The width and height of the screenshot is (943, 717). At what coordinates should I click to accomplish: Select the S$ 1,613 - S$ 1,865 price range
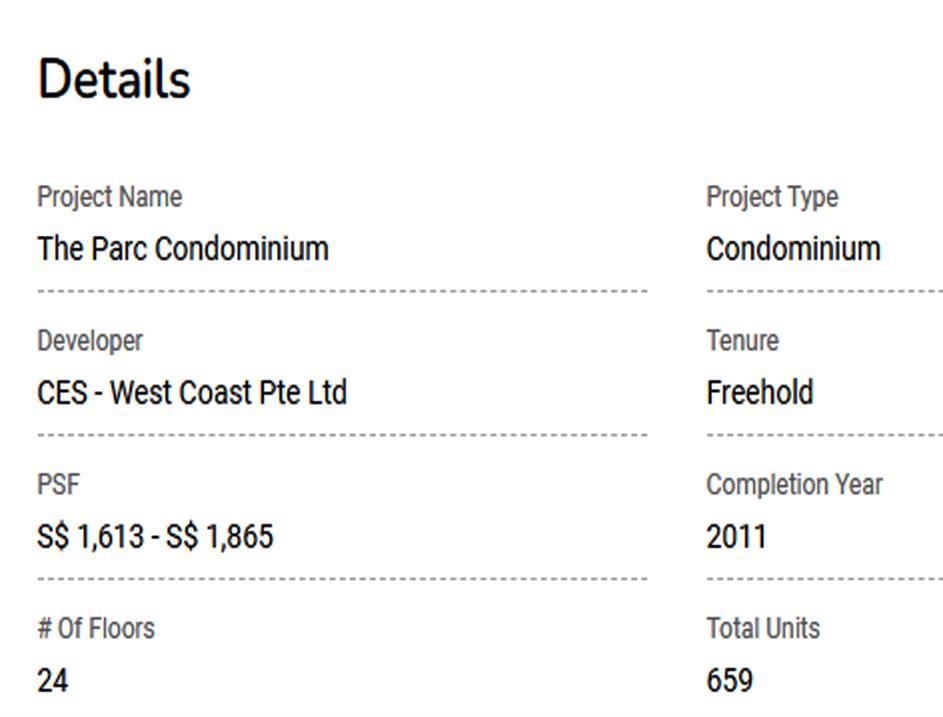155,536
